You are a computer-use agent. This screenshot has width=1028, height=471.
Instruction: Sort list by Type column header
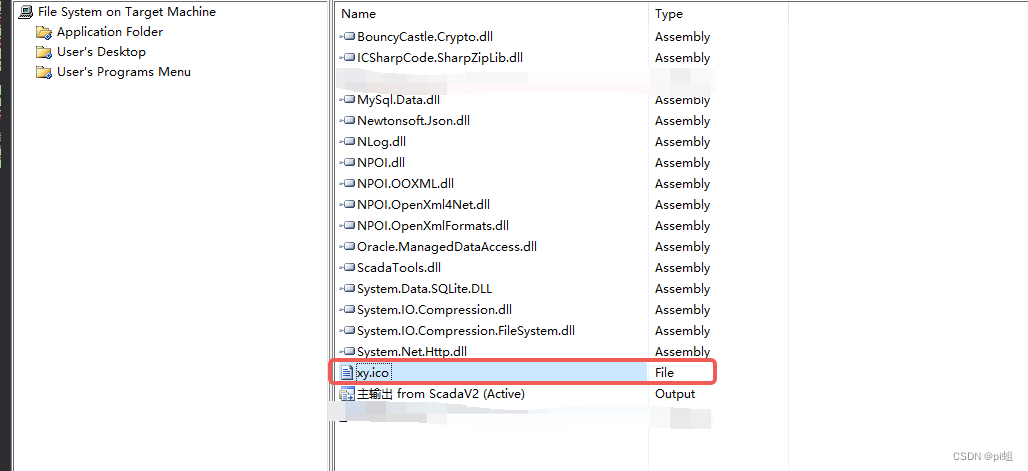[x=669, y=13]
